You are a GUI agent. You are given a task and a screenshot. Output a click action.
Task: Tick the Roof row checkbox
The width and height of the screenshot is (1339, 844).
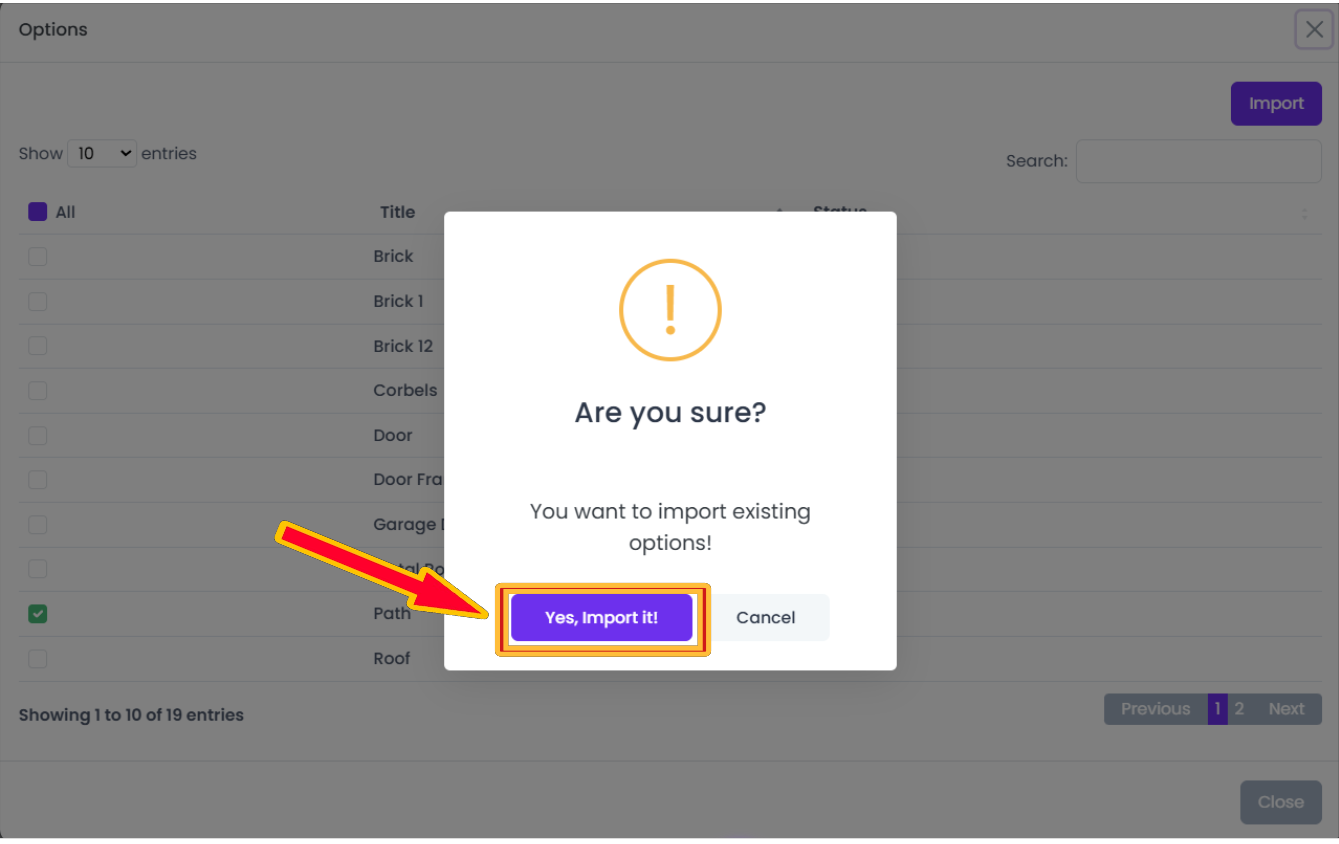tap(38, 659)
